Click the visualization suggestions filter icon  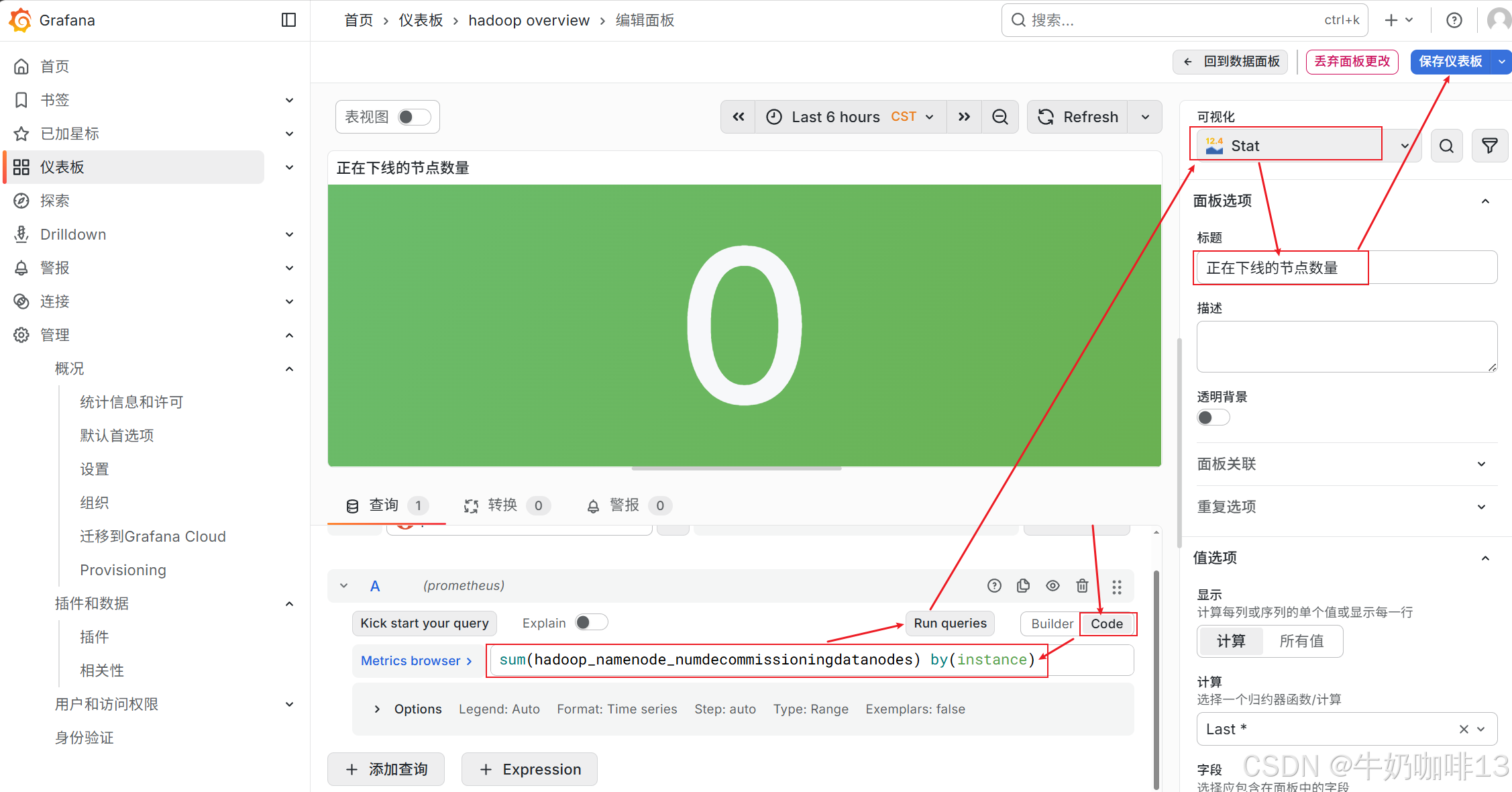(x=1489, y=146)
